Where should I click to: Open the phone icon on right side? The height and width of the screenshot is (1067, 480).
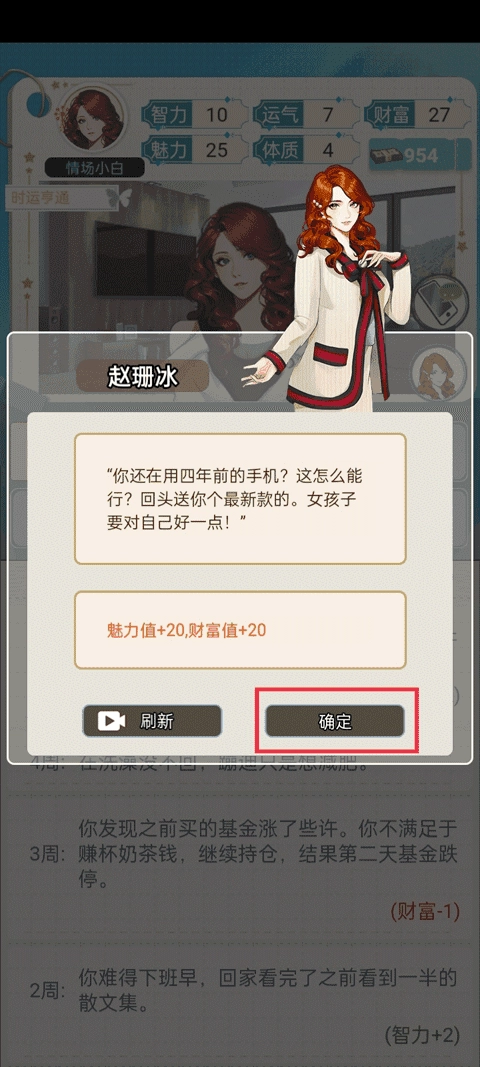440,303
